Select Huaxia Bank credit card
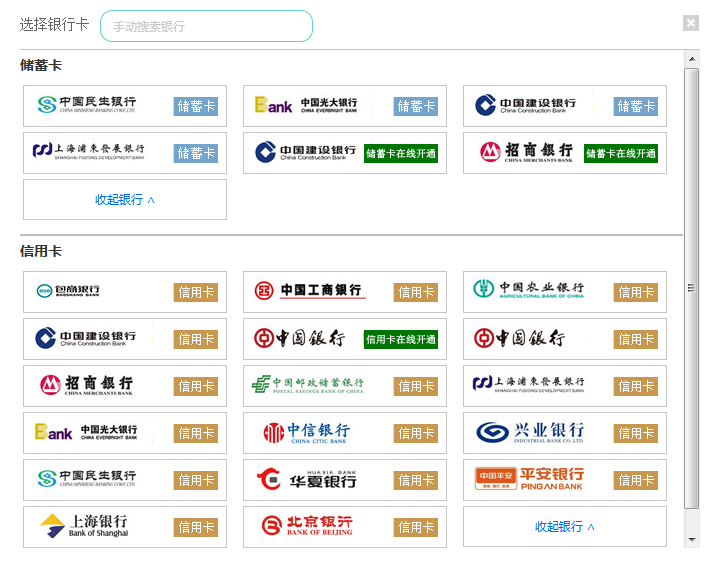717x566 pixels. click(345, 481)
